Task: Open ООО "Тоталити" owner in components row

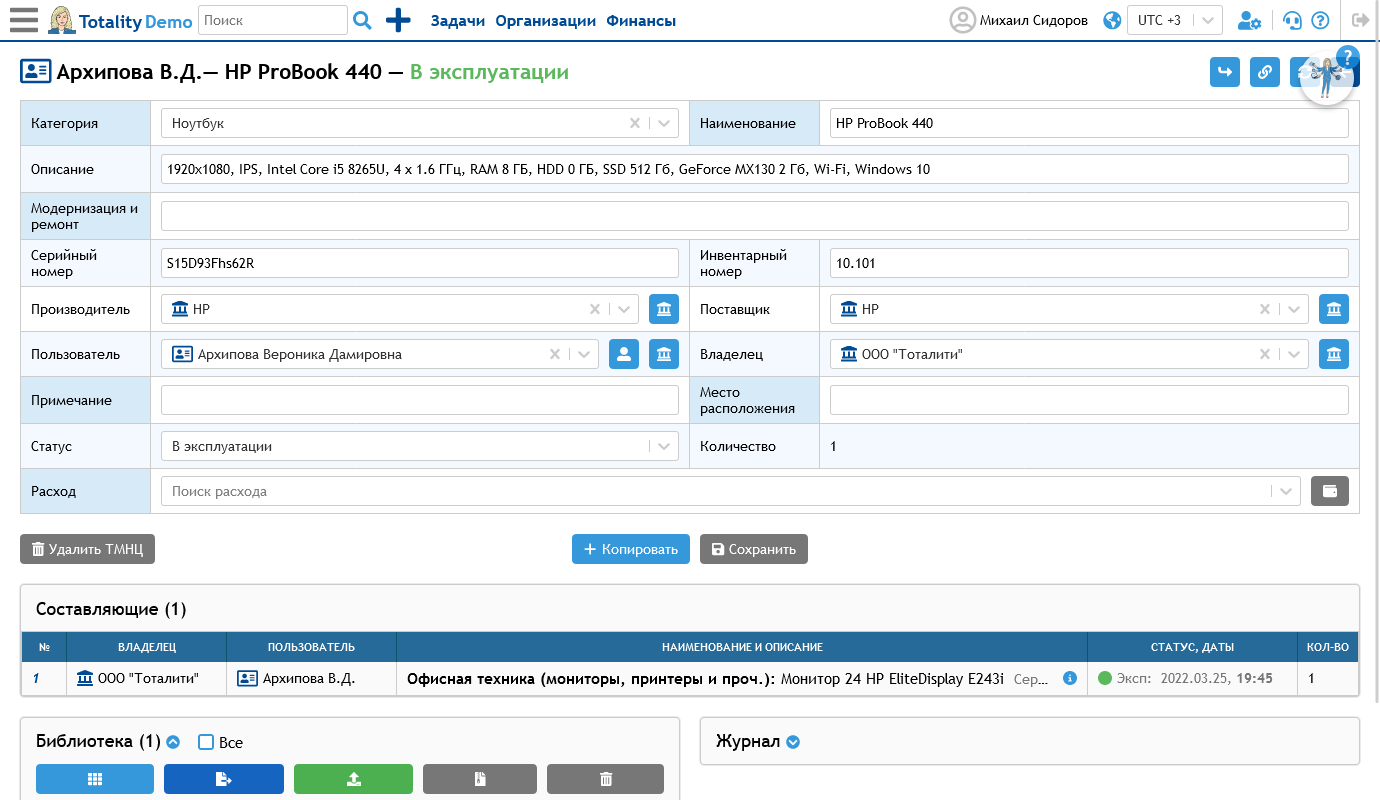Action: 138,678
